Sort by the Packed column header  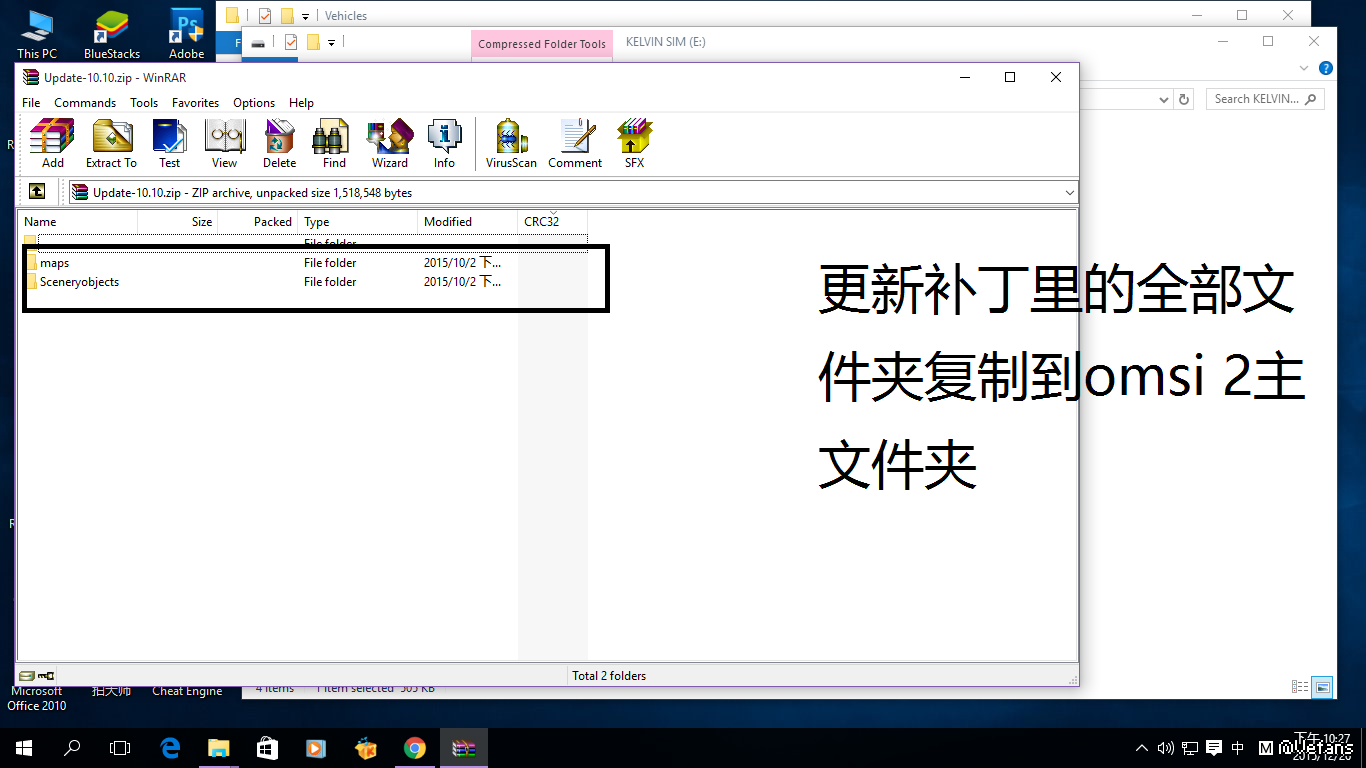point(258,221)
